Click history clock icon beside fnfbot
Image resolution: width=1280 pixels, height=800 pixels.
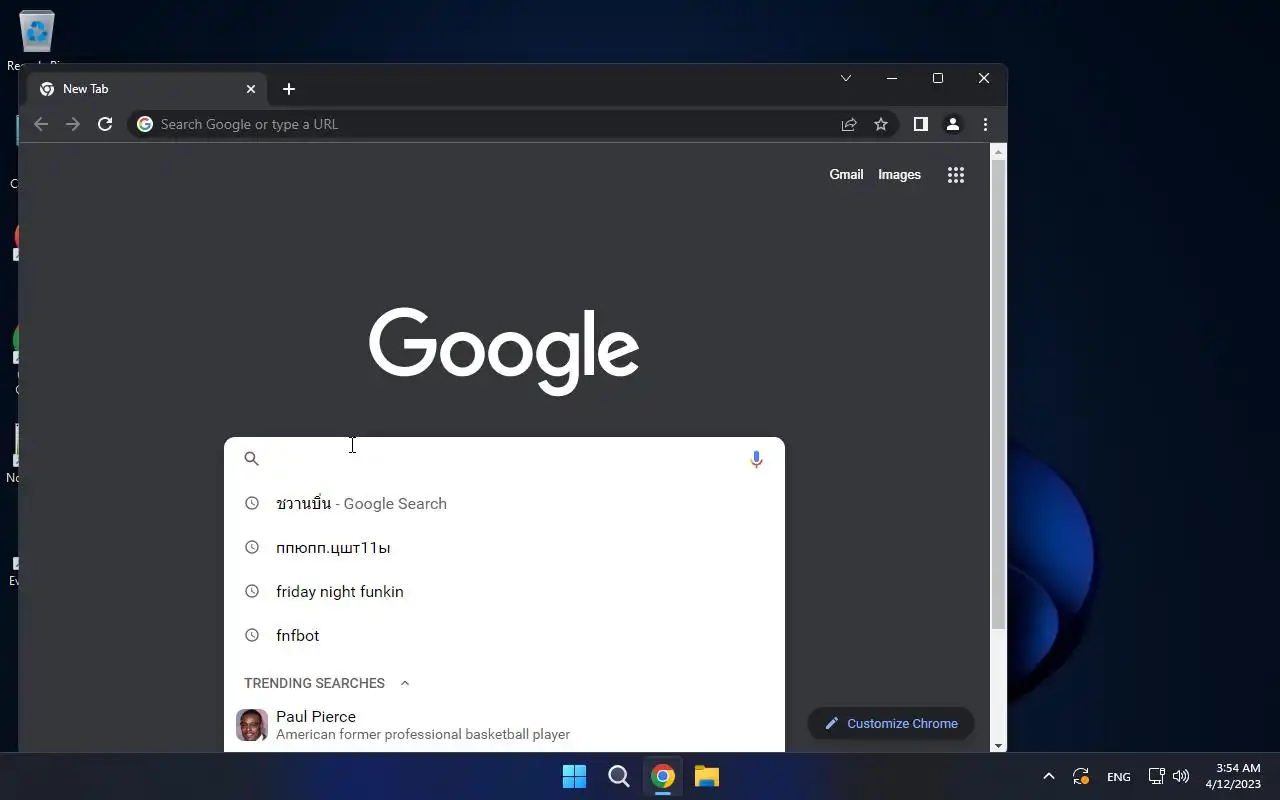tap(252, 635)
